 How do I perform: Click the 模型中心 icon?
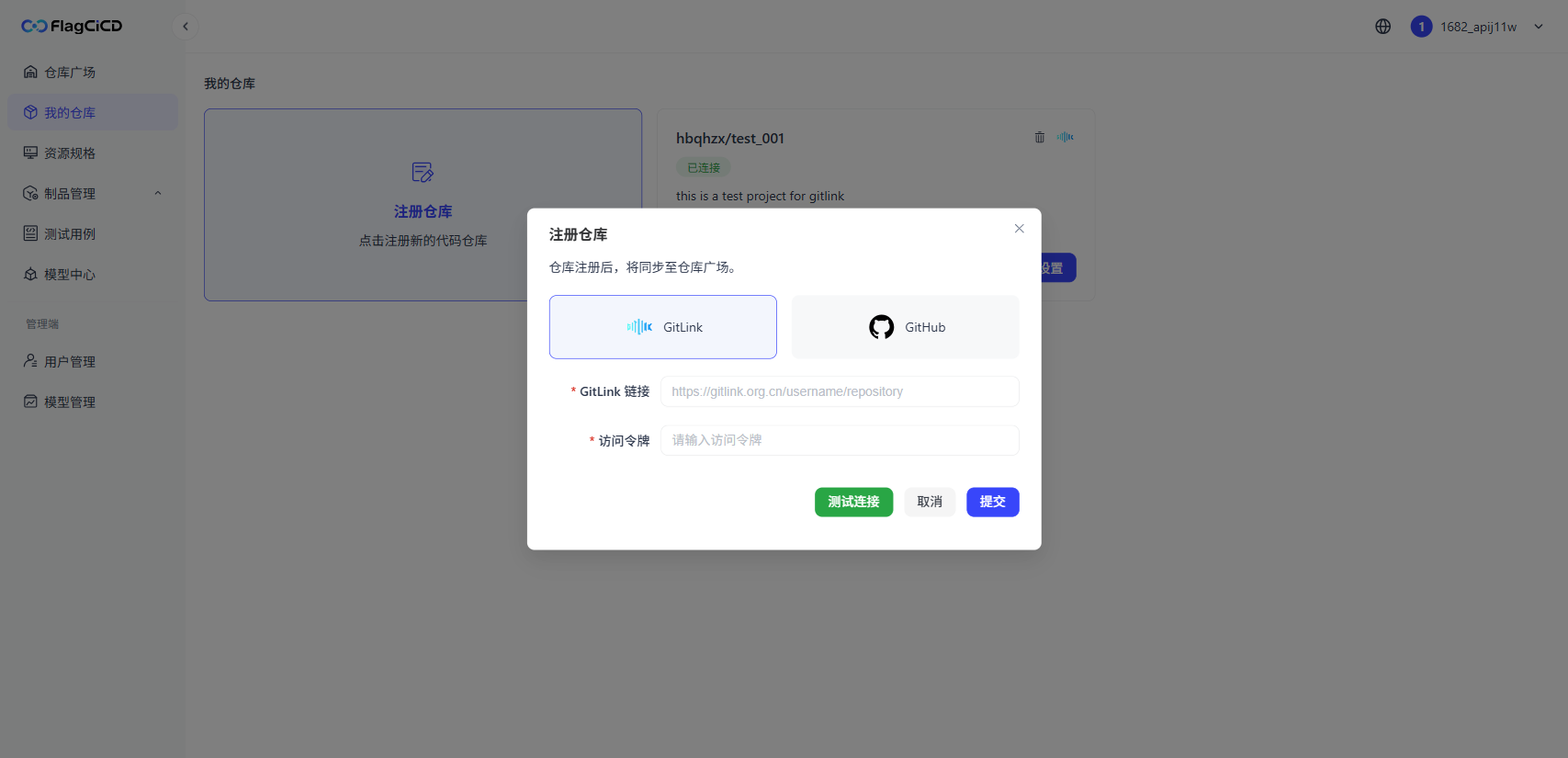(30, 274)
